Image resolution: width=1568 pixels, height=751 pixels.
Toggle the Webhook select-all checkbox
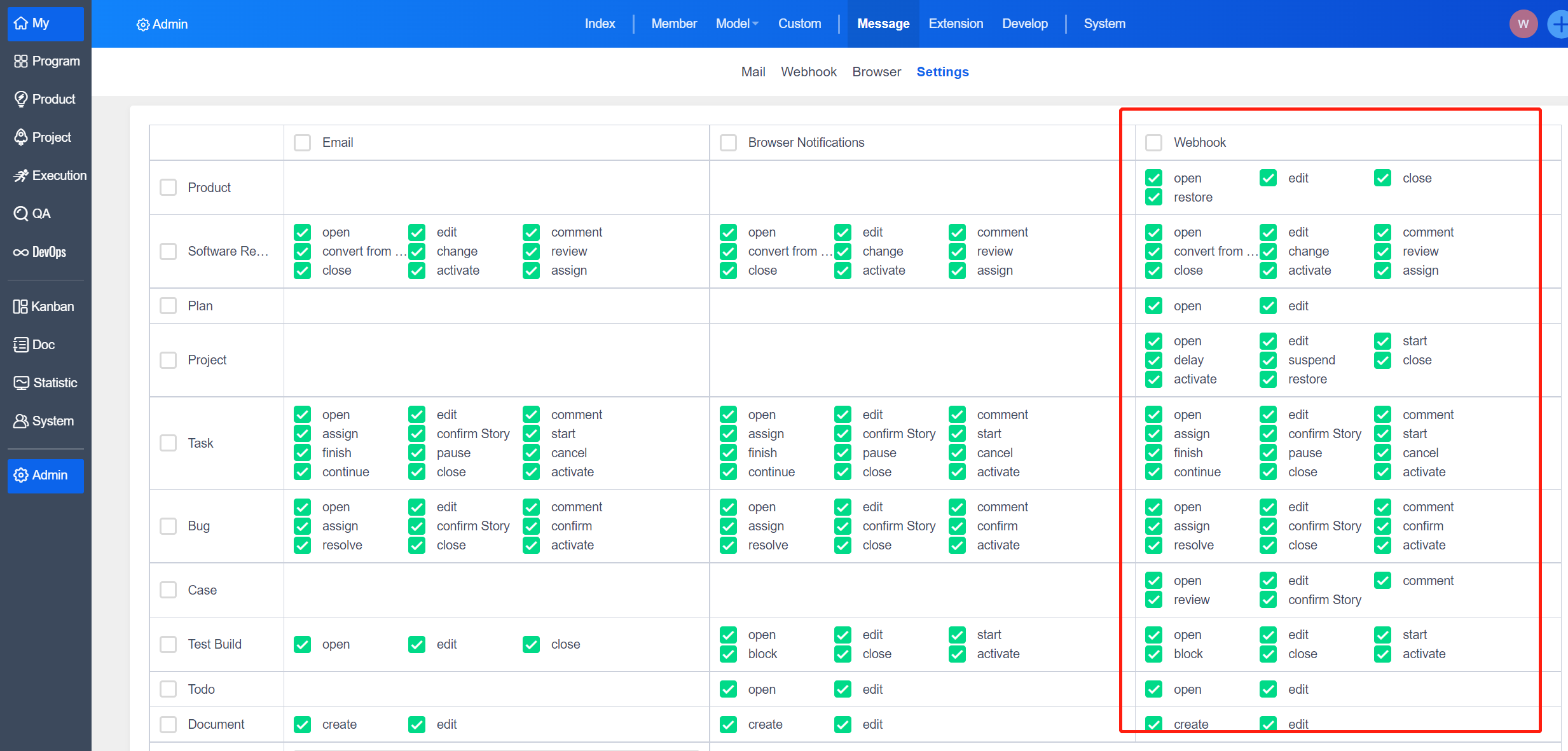(1153, 142)
